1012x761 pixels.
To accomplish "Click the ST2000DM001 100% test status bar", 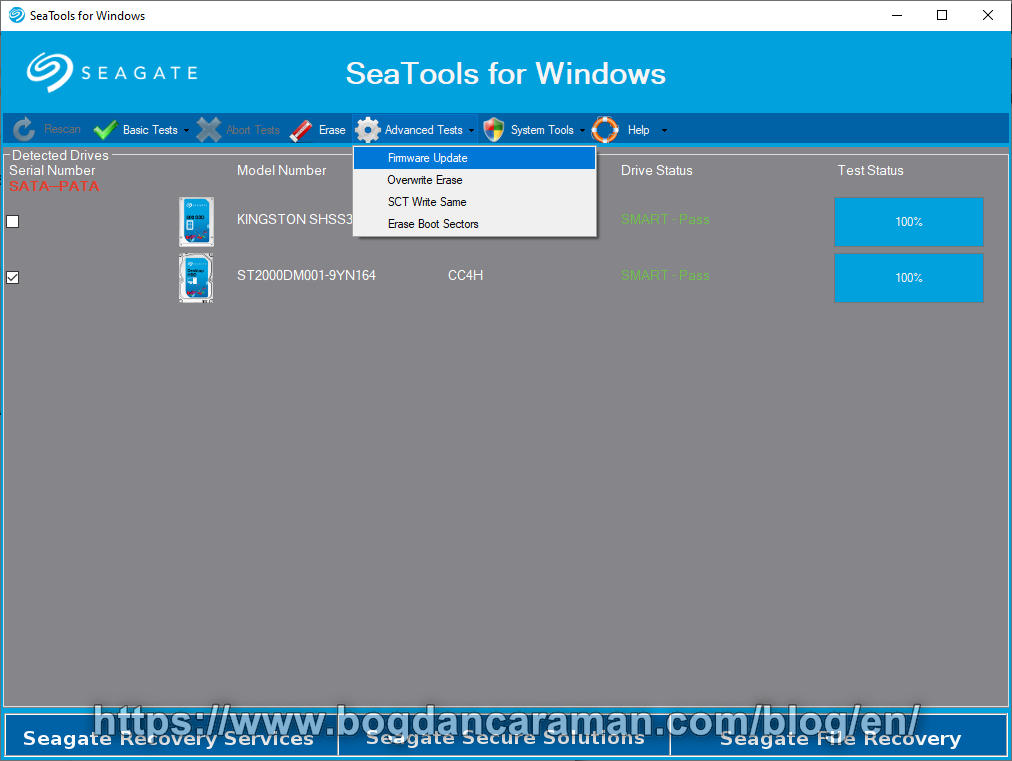I will [x=909, y=278].
